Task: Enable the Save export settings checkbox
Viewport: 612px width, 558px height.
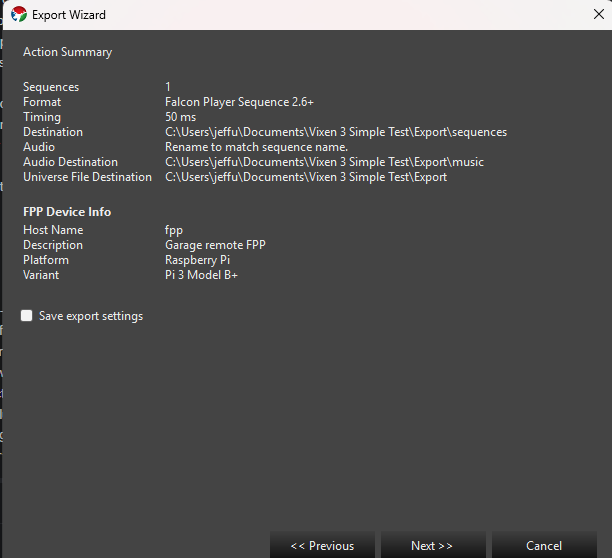Action: (27, 316)
